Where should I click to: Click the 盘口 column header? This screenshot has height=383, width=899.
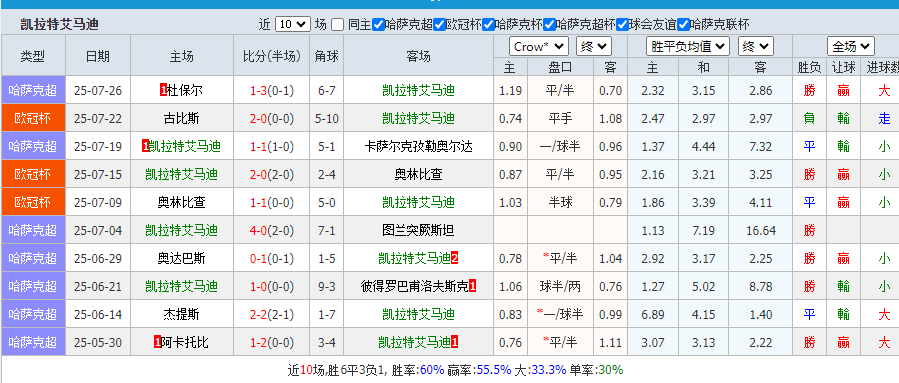560,67
